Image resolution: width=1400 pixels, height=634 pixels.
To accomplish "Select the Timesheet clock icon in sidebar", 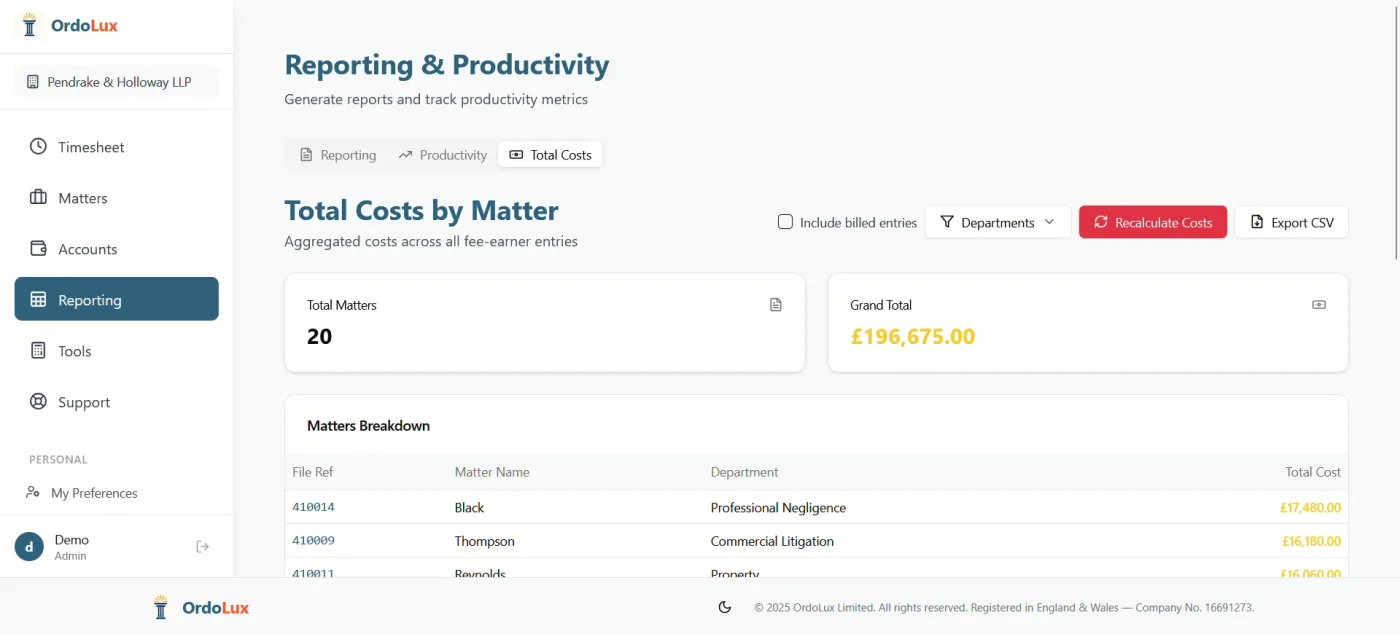I will [36, 147].
